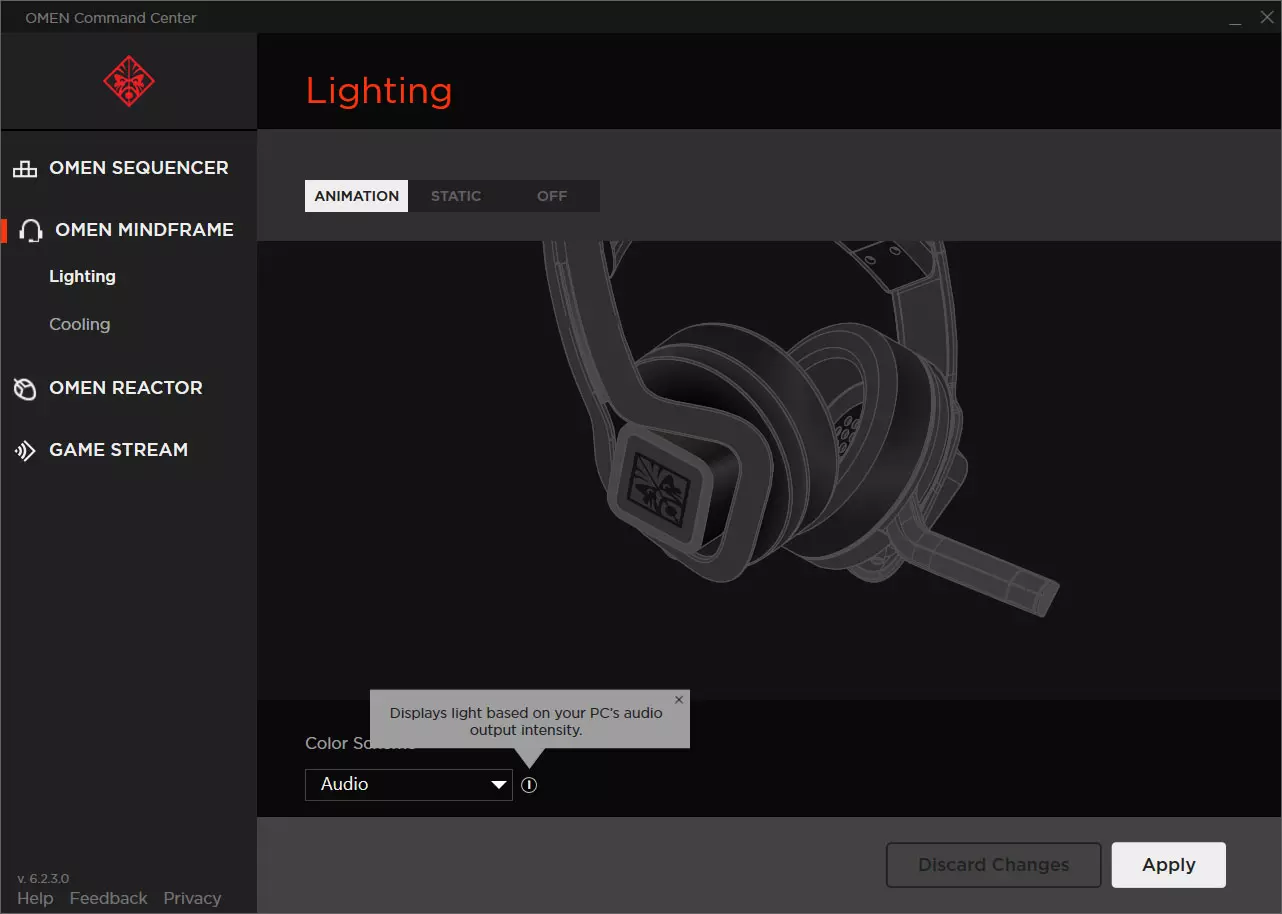This screenshot has width=1282, height=914.
Task: Click the tooltip text about audio output
Action: pos(527,722)
